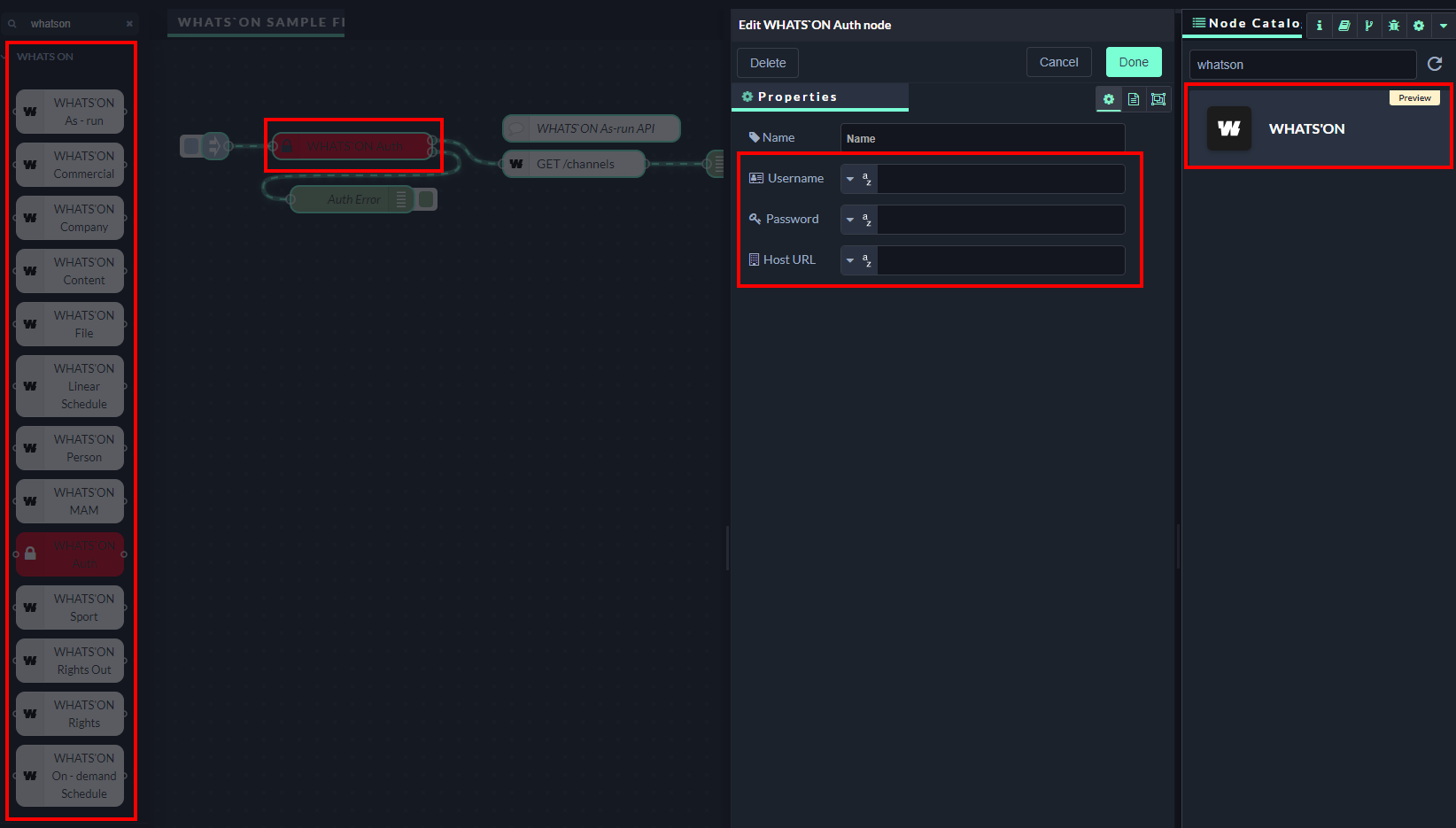Open the information sidebar tab
Viewport: 1456px width, 828px height.
pyautogui.click(x=1319, y=26)
